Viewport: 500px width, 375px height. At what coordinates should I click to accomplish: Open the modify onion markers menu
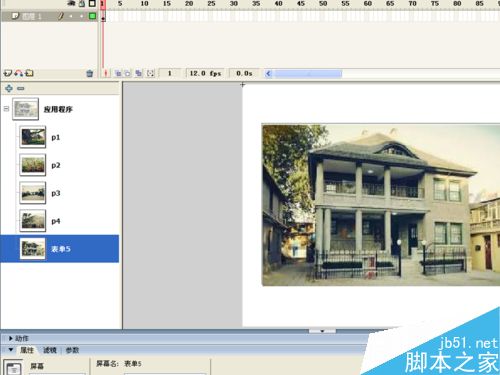click(x=150, y=73)
